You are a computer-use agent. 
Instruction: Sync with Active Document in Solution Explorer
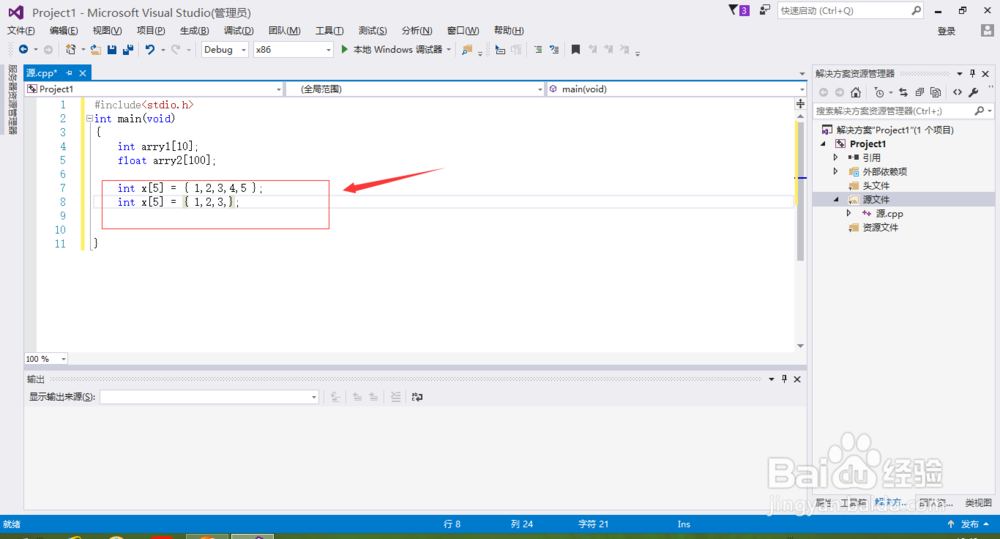[903, 92]
